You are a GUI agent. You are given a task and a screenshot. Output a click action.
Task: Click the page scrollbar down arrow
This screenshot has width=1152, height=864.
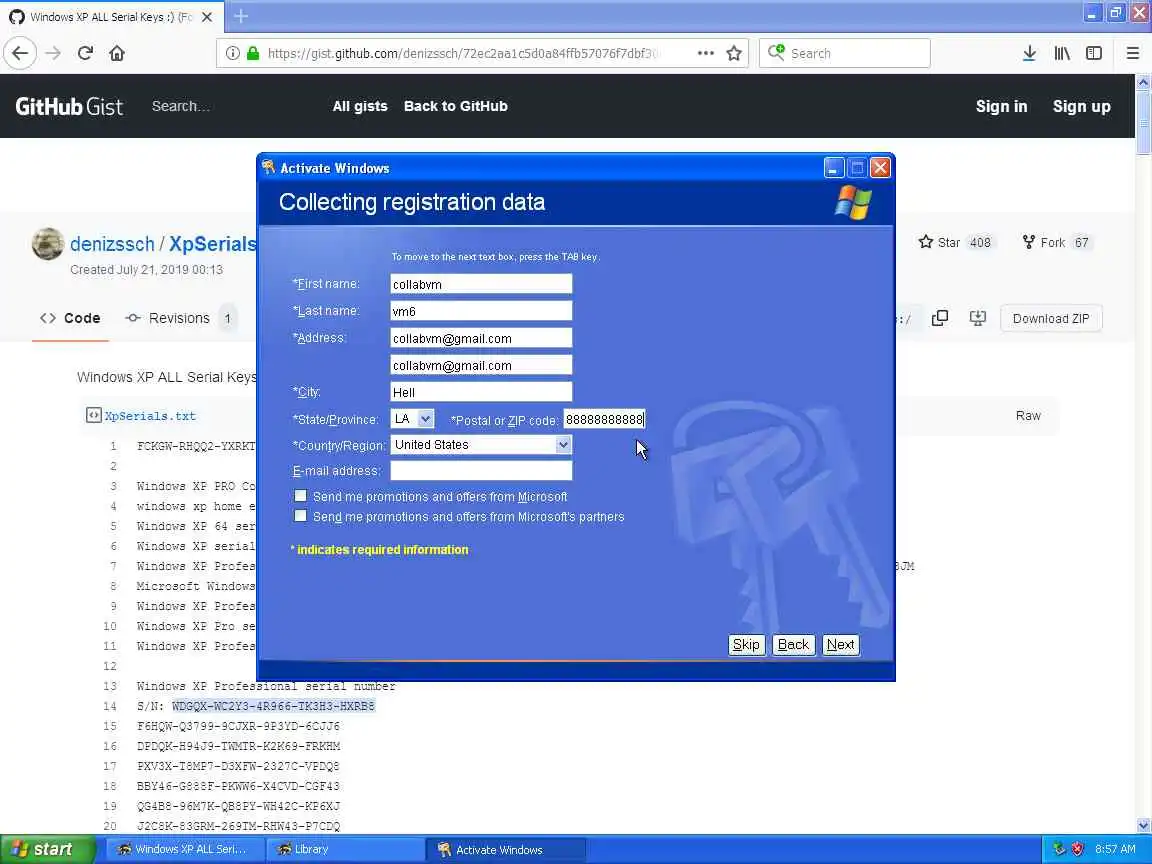(1143, 826)
